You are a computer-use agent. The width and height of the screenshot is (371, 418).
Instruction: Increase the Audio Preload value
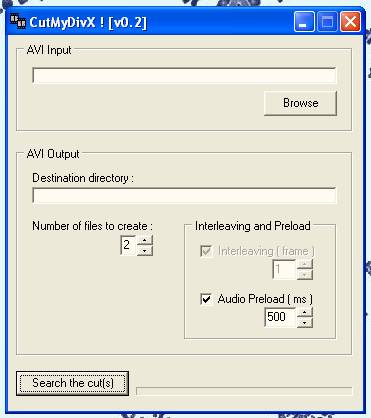click(304, 312)
